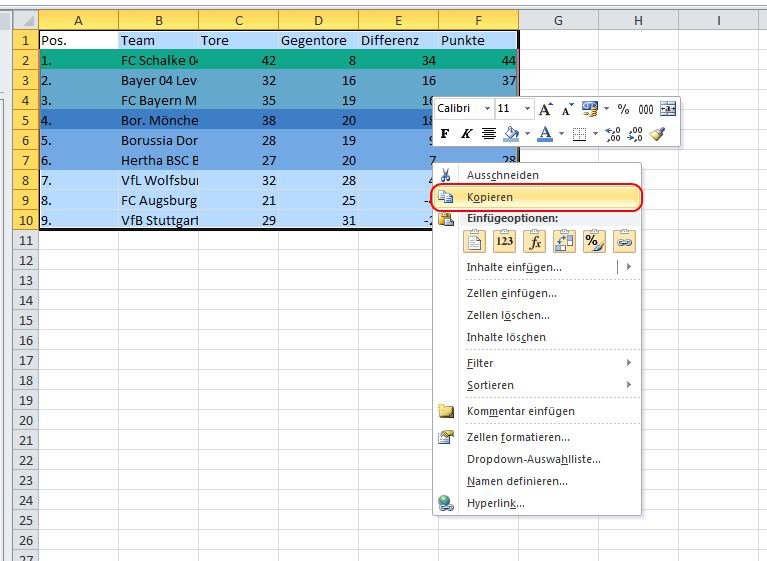Select column header A
767x561 pixels.
(78, 21)
